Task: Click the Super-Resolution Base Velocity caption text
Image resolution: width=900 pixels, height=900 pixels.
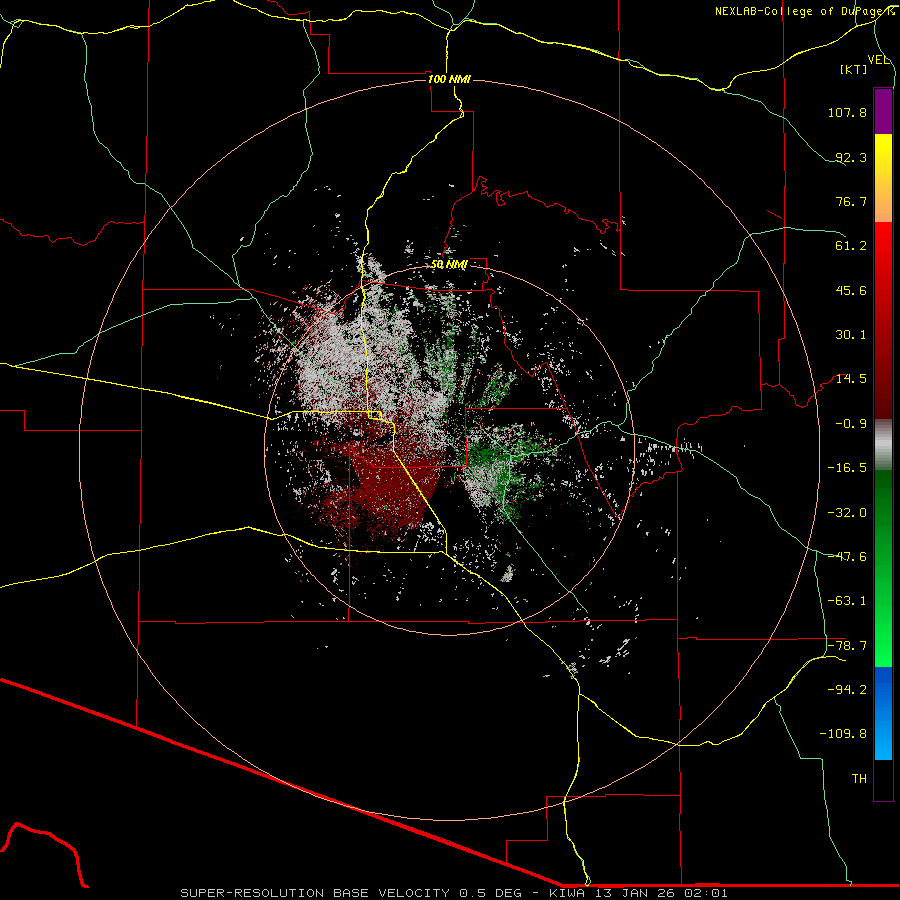Action: [453, 893]
